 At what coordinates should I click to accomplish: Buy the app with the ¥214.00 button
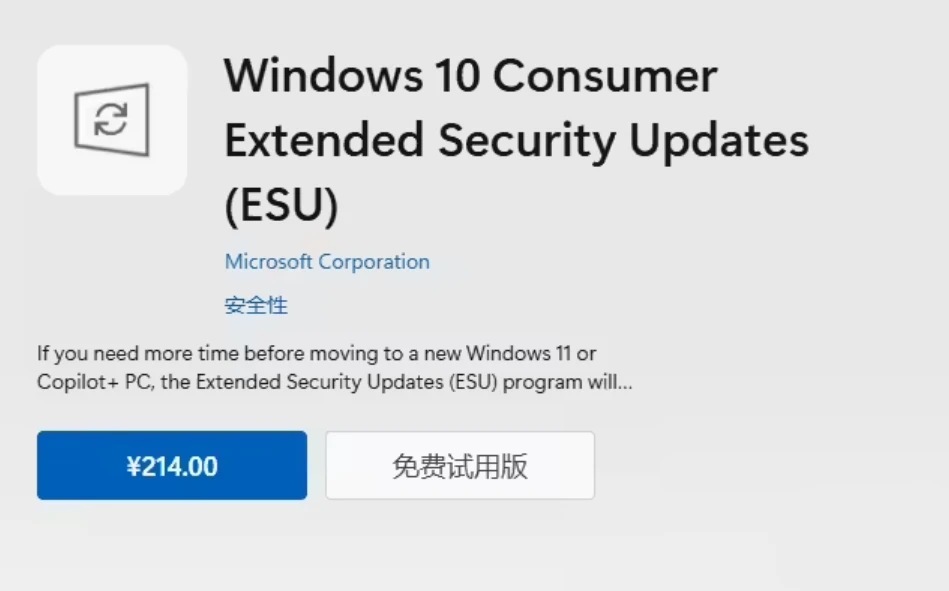pos(172,466)
